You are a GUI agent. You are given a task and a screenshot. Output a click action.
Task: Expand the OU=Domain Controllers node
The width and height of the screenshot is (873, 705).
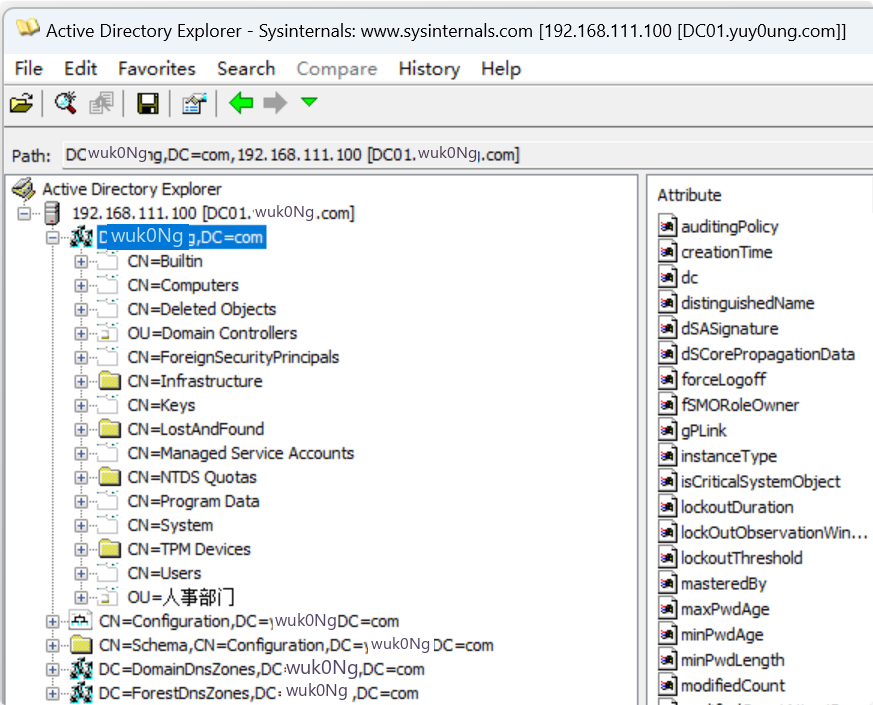[x=81, y=334]
